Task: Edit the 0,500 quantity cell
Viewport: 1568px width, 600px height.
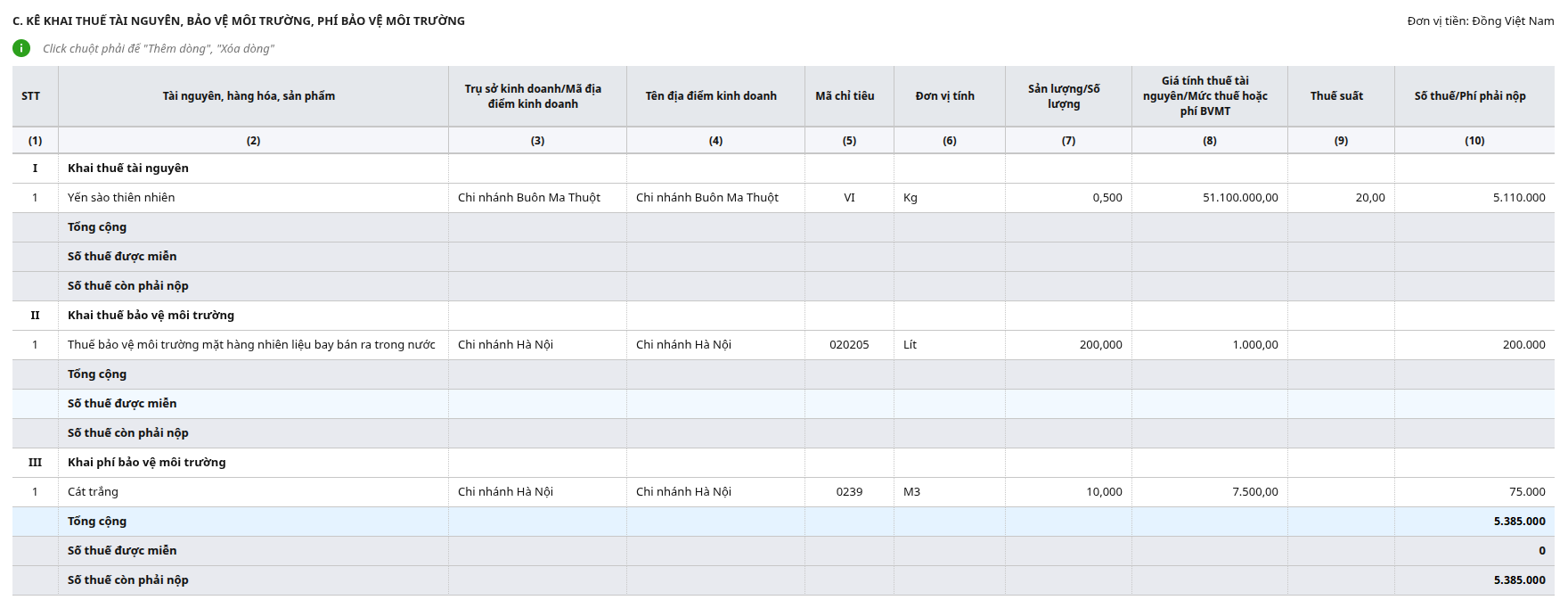Action: click(1068, 198)
